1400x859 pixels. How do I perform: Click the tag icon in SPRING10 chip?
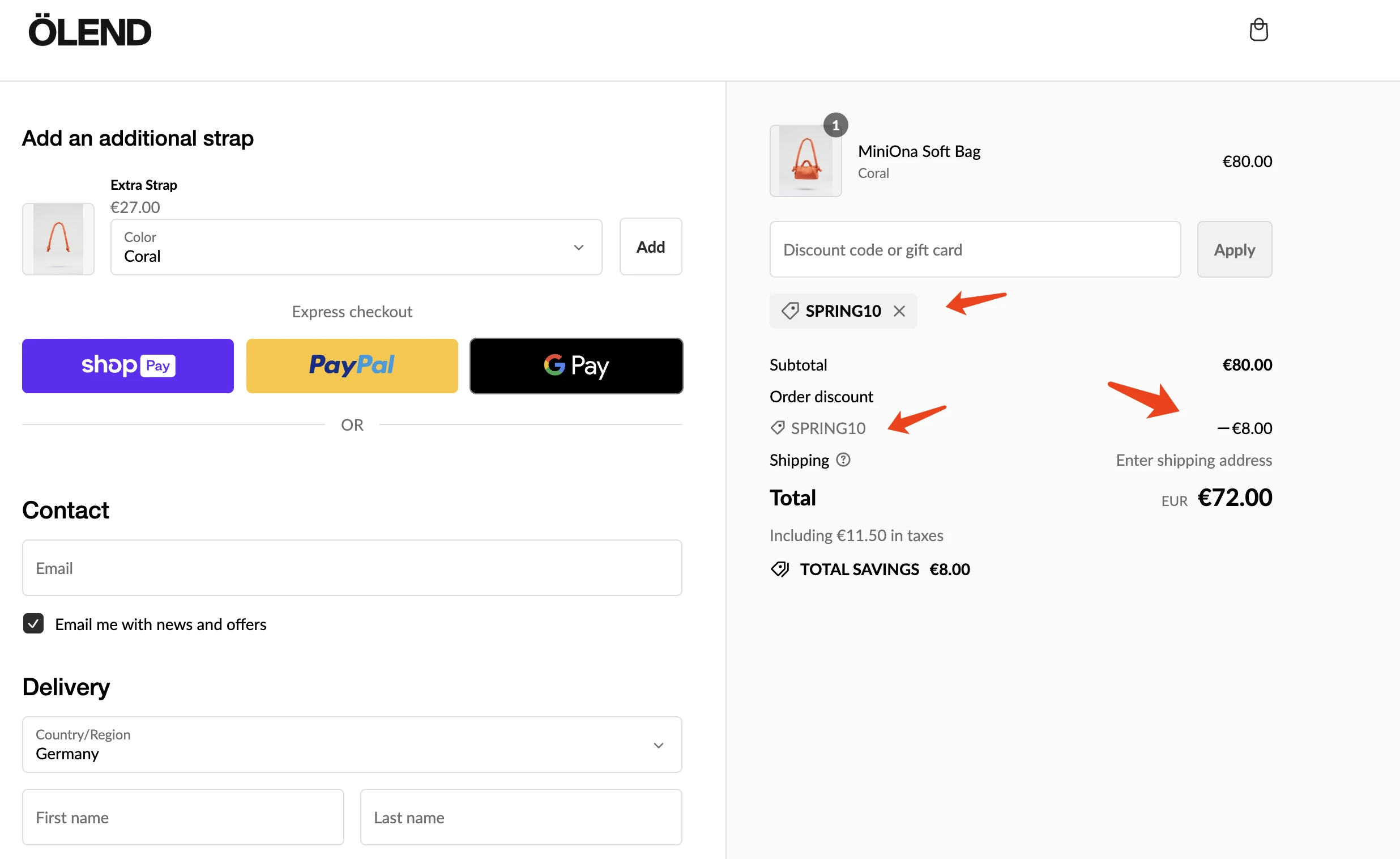[x=790, y=311]
